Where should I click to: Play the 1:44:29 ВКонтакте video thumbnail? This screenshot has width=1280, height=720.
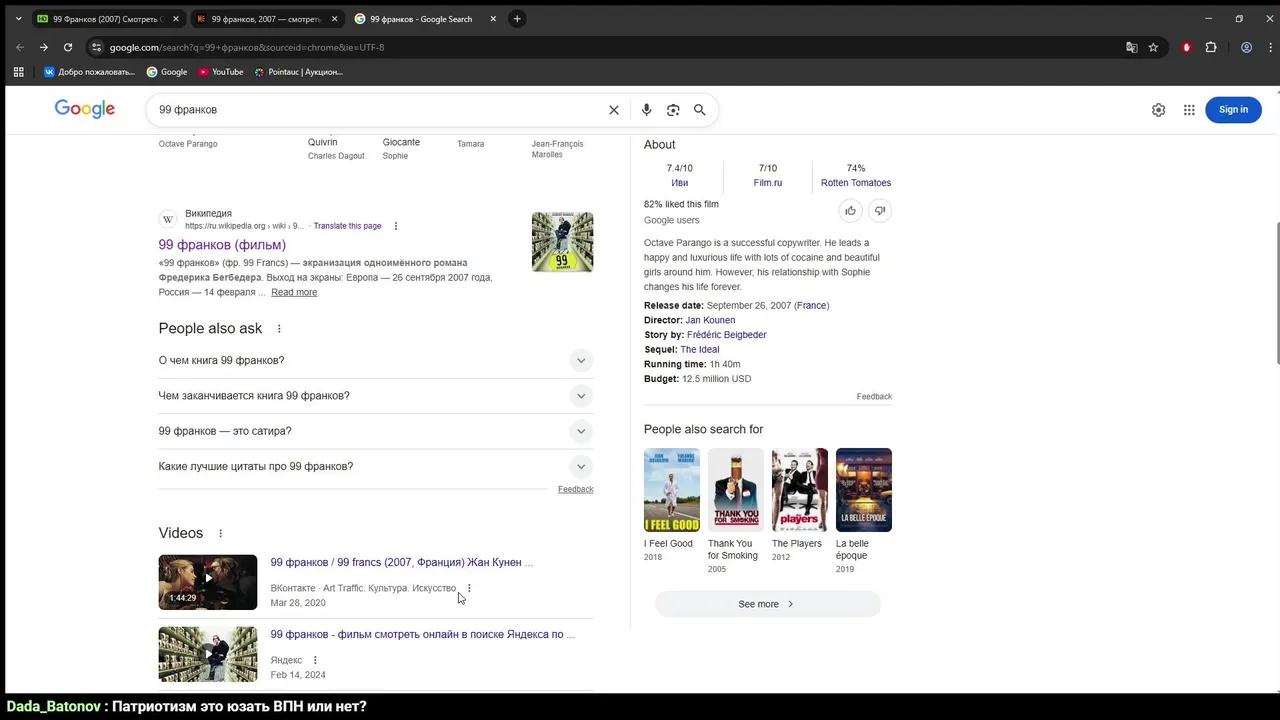pos(208,582)
